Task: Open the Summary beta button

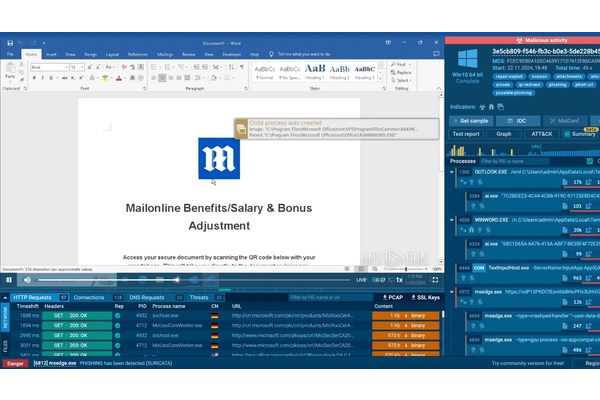Action: 580,134
